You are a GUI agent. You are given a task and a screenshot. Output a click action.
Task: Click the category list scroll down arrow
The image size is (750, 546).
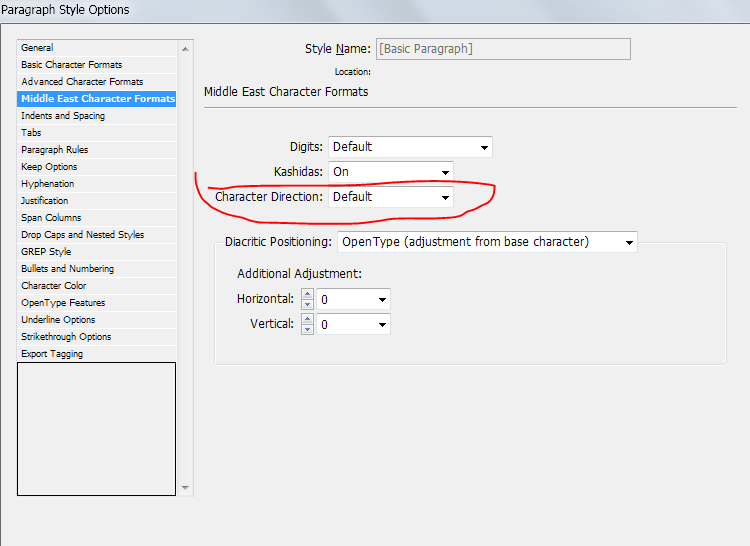tap(185, 488)
